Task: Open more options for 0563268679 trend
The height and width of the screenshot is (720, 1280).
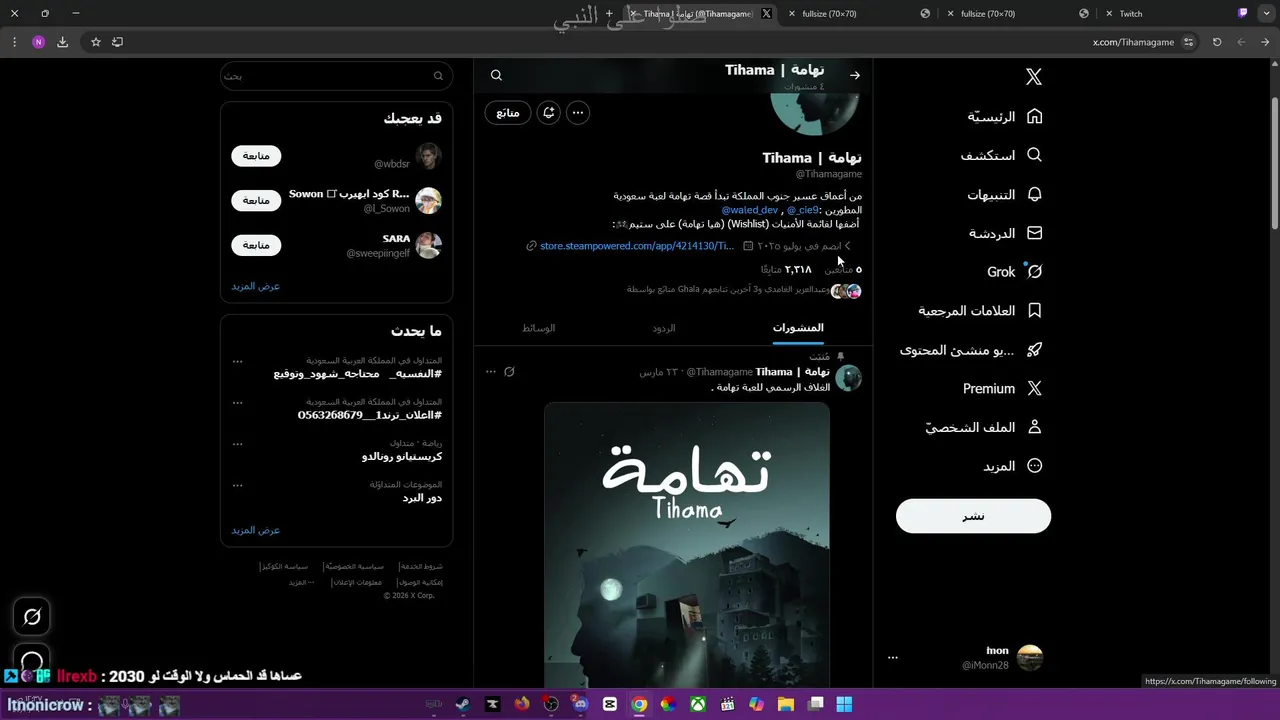Action: [x=237, y=402]
